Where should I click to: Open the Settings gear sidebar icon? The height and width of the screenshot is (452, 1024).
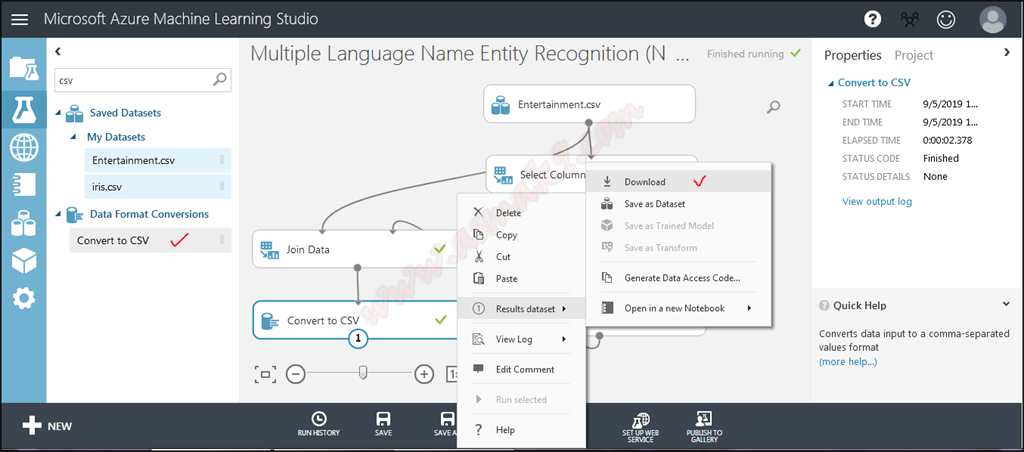coord(24,299)
